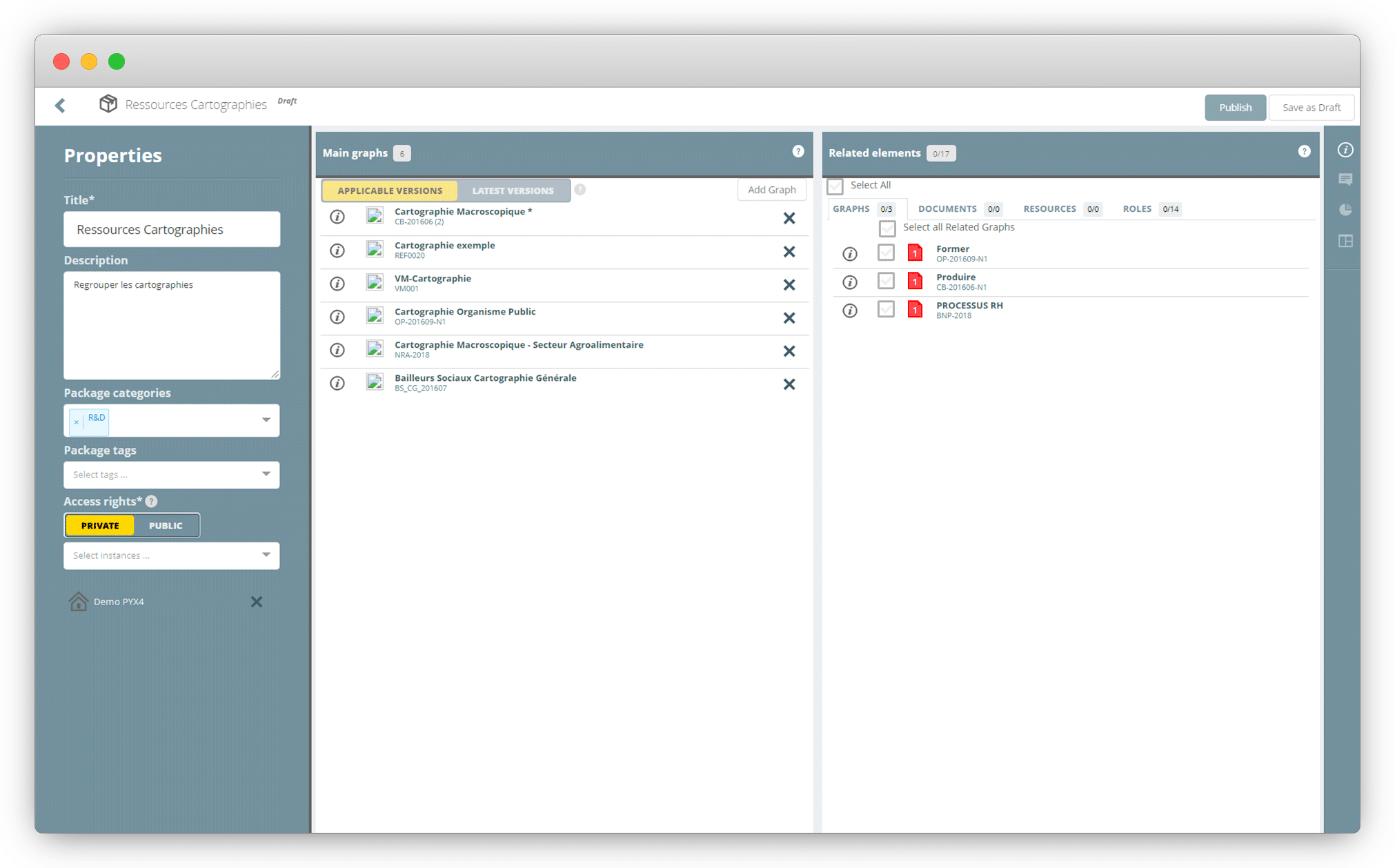
Task: Click red document icon for PROCESSUS RH
Action: pyautogui.click(x=915, y=309)
